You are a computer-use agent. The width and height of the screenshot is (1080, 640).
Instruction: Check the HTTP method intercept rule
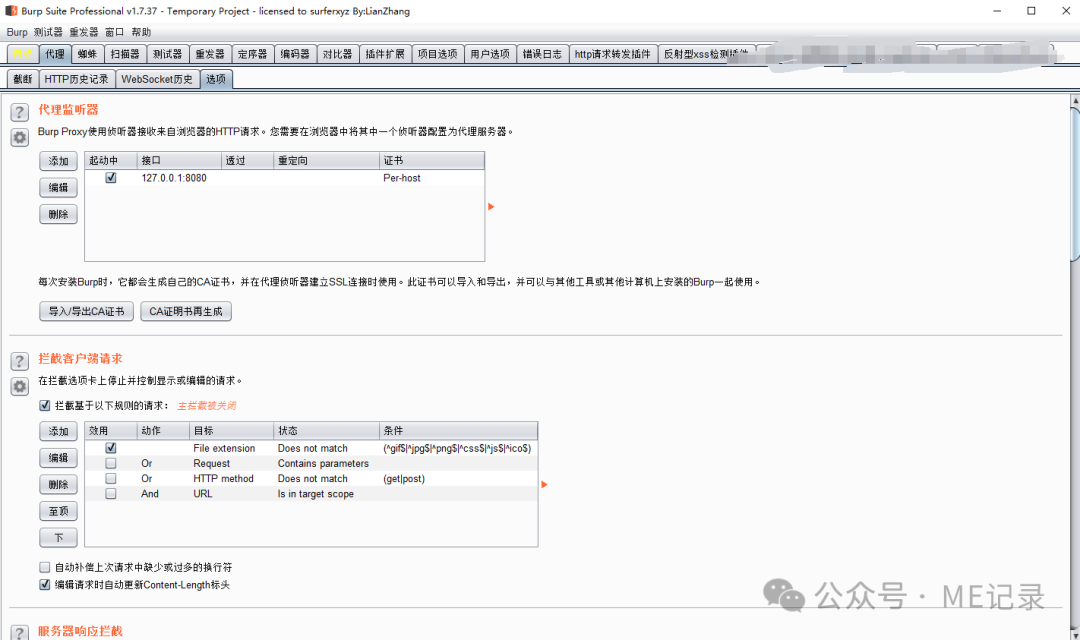pyautogui.click(x=110, y=478)
